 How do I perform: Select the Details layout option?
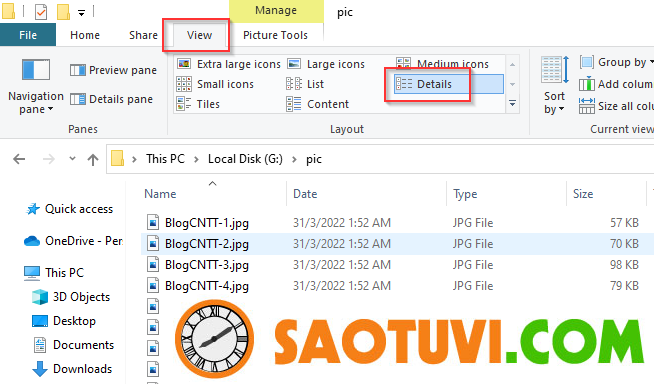[448, 84]
